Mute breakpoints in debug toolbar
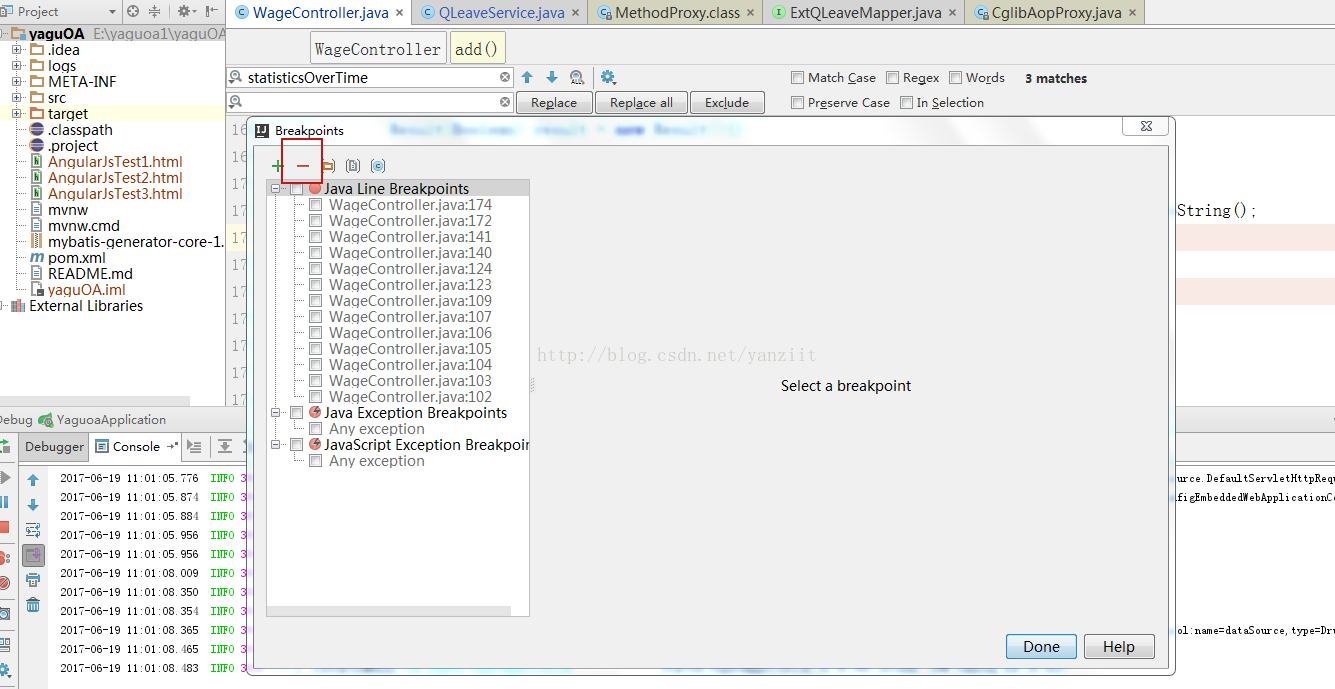The height and width of the screenshot is (689, 1335). click(4, 582)
